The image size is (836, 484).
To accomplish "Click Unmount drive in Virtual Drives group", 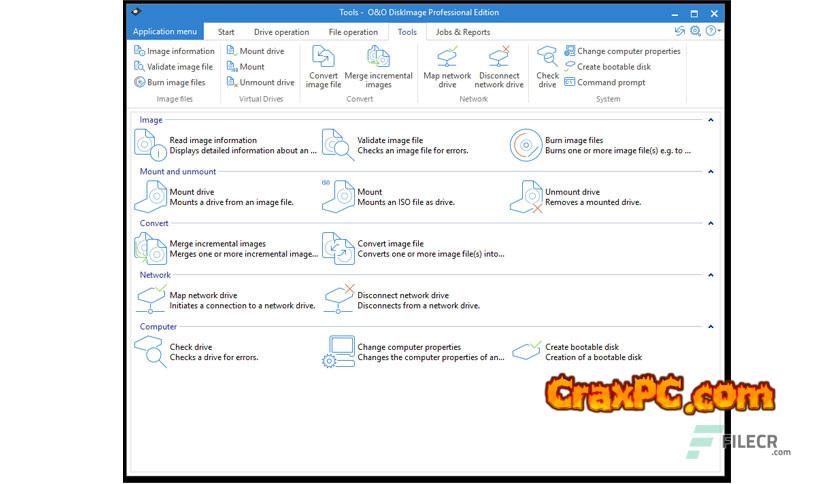I will click(x=261, y=82).
